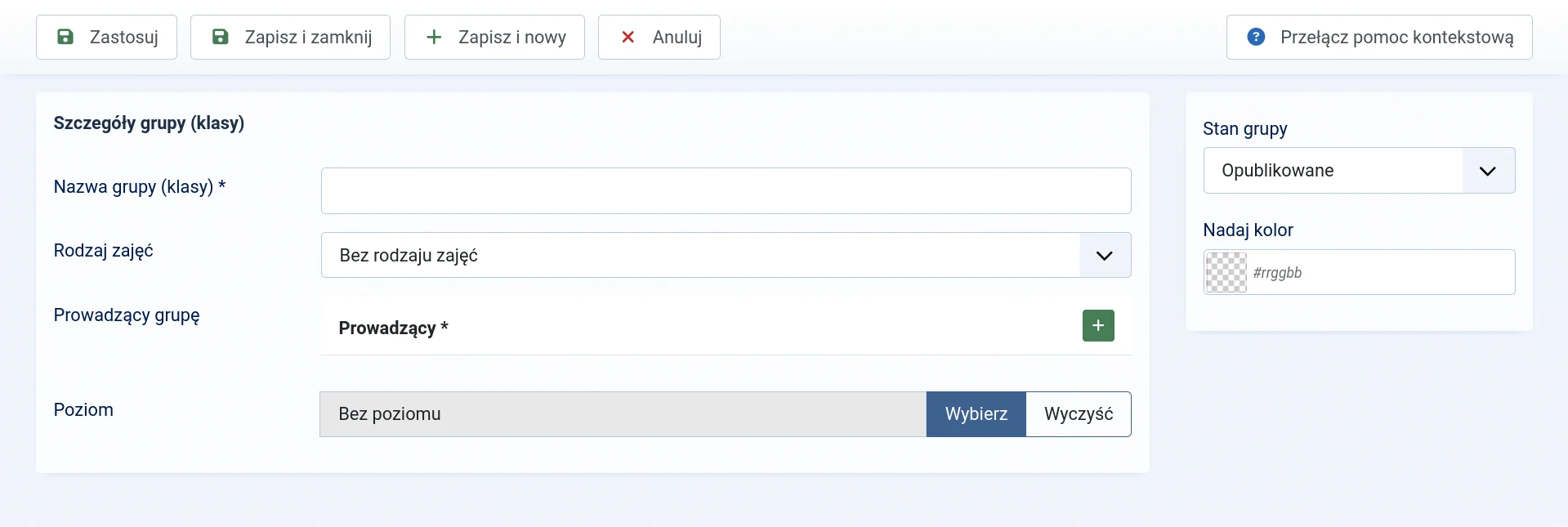Toggle Przełącz pomoc kontekstową
Image resolution: width=1568 pixels, height=527 pixels.
coord(1379,37)
